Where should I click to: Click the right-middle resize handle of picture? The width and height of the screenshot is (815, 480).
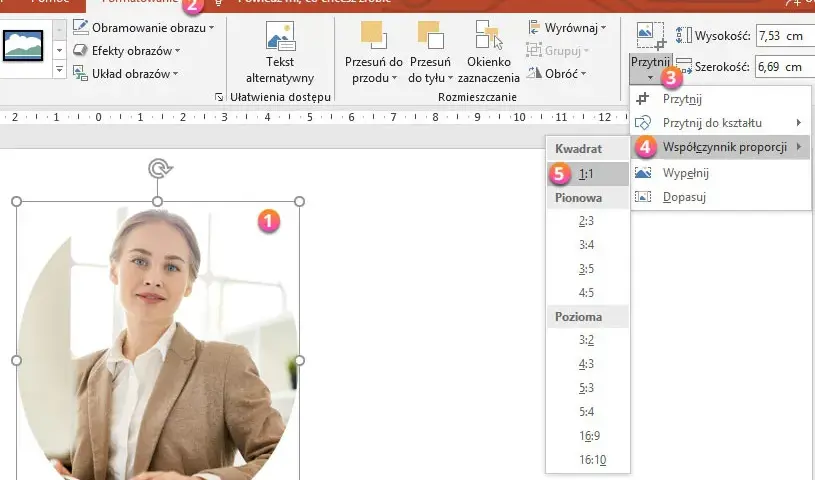[x=299, y=360]
